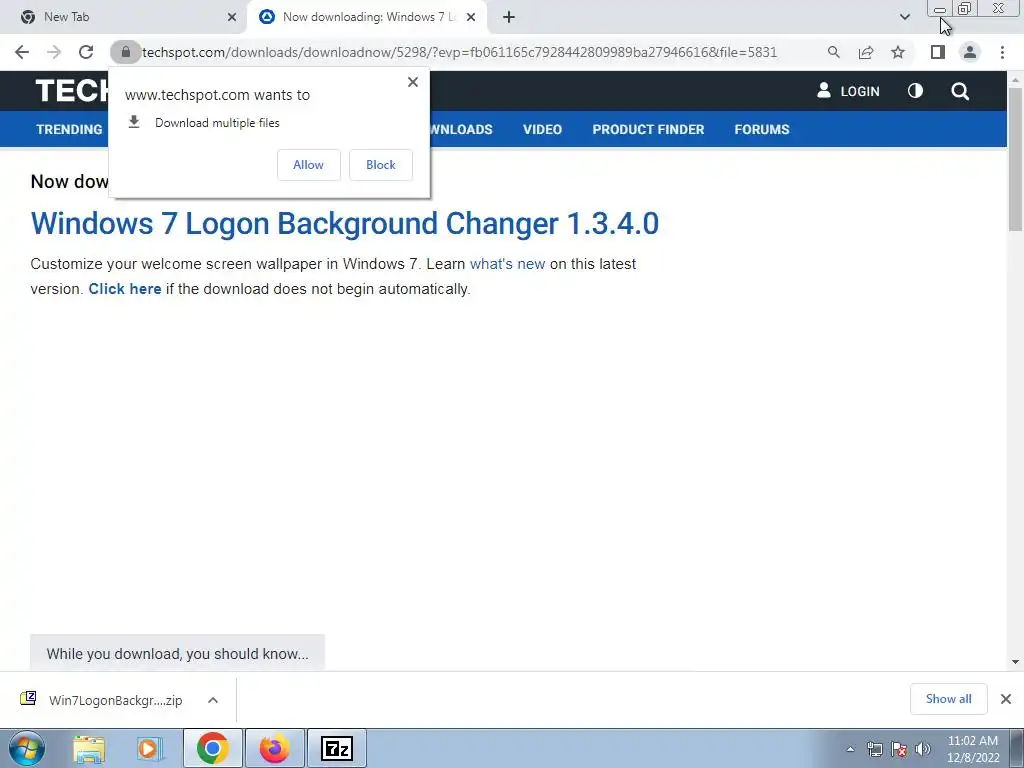This screenshot has height=768, width=1024.
Task: Follow the what's new link
Action: pos(507,264)
